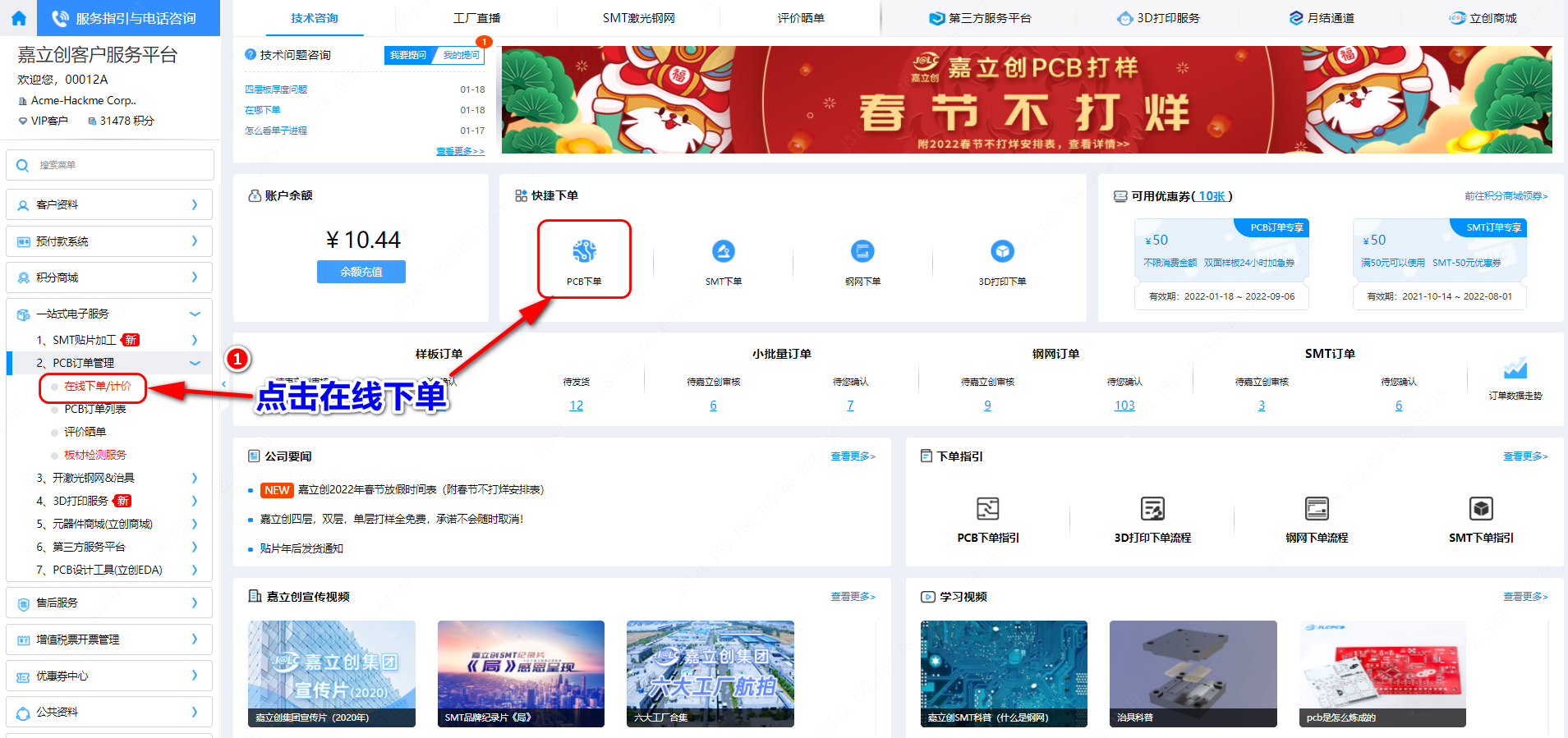Screen dimensions: 1568x738
Task: Open 在线下单/计价 menu item
Action: [98, 386]
